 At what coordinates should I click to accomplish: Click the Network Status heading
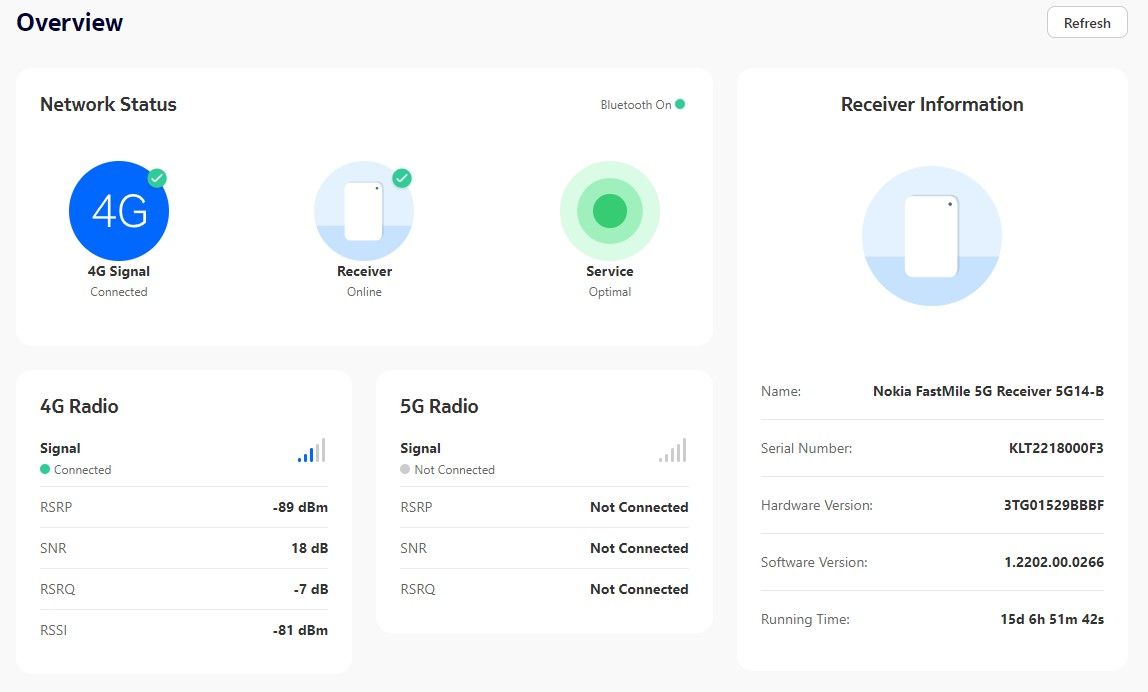108,105
